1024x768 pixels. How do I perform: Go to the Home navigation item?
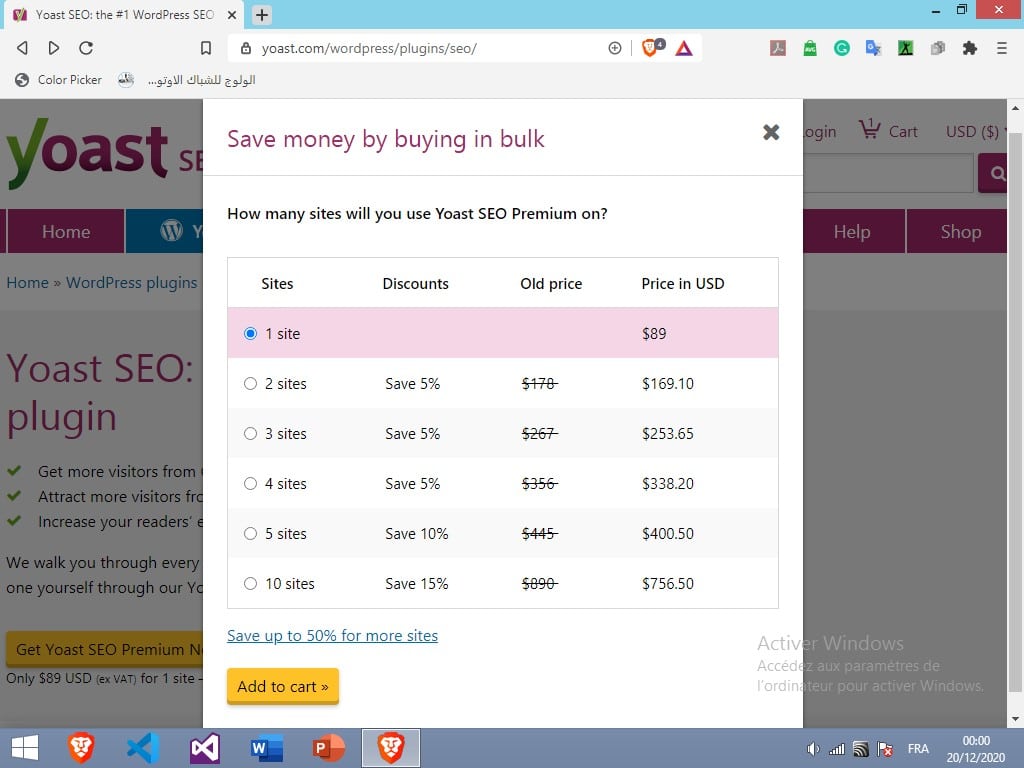[66, 232]
